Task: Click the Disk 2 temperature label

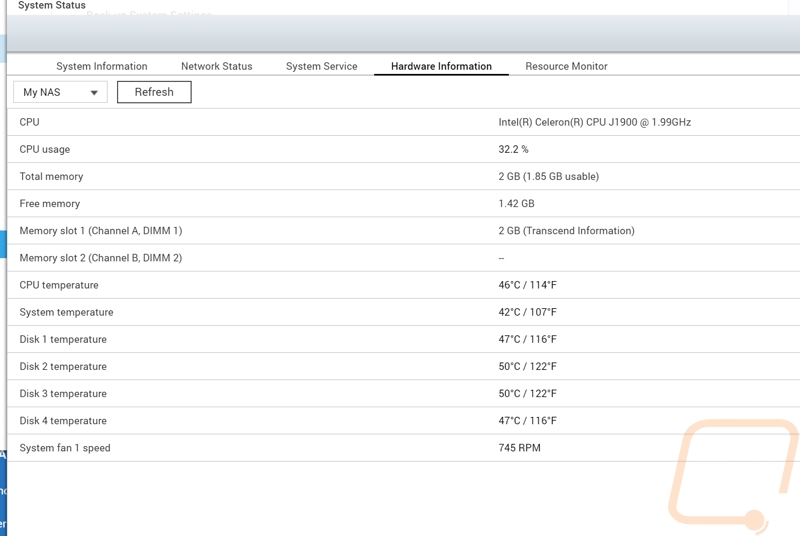Action: point(63,367)
